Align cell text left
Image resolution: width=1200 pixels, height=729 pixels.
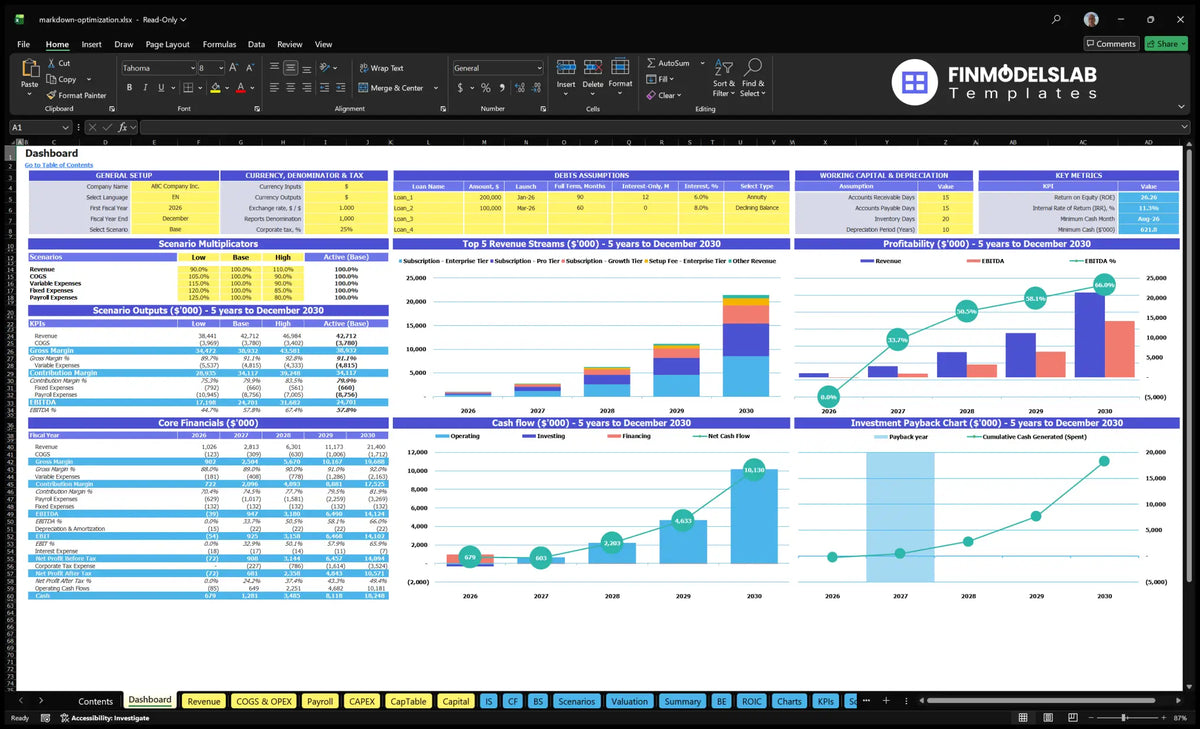(275, 88)
